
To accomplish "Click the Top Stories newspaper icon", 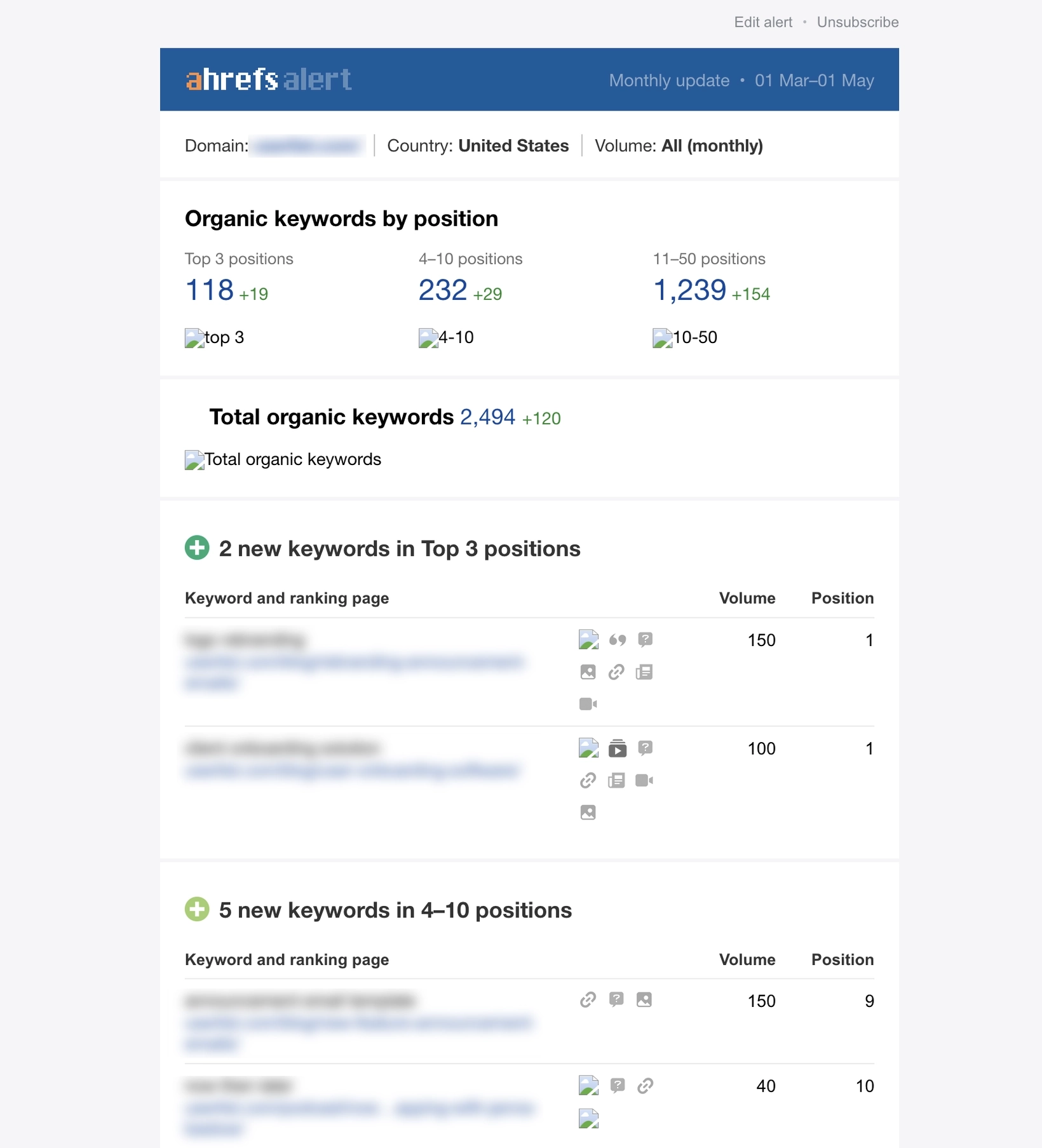I will pyautogui.click(x=644, y=672).
